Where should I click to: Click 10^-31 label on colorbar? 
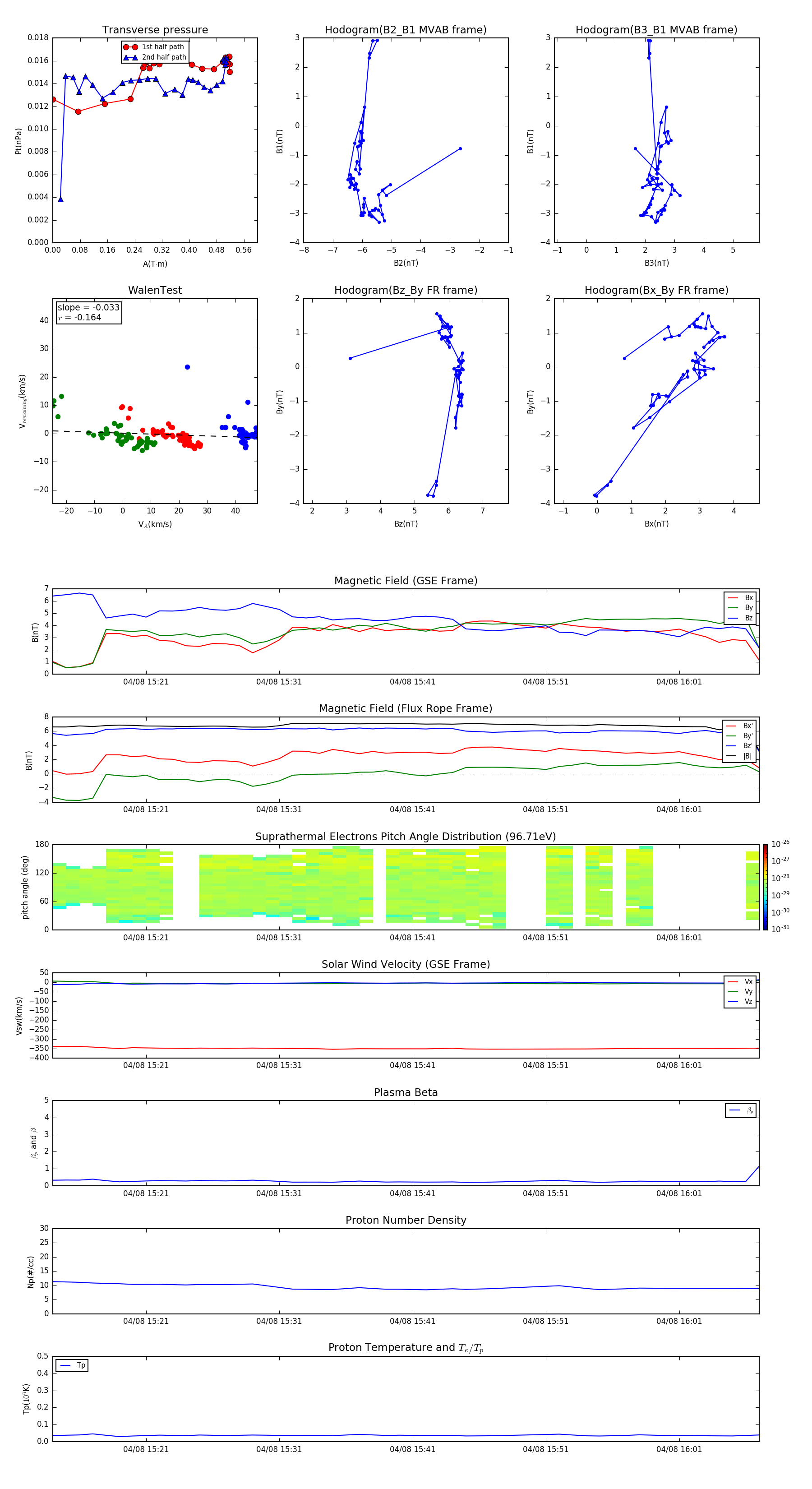[x=780, y=929]
